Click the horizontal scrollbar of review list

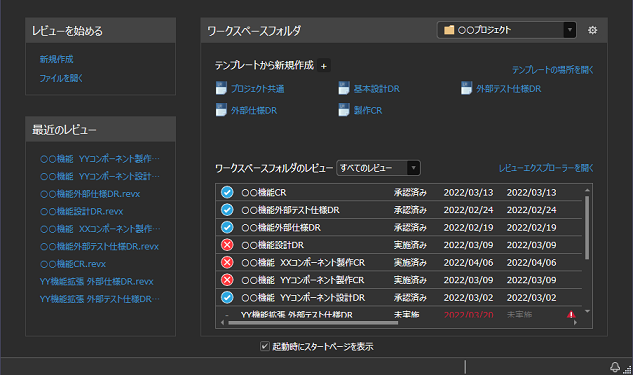pos(313,323)
